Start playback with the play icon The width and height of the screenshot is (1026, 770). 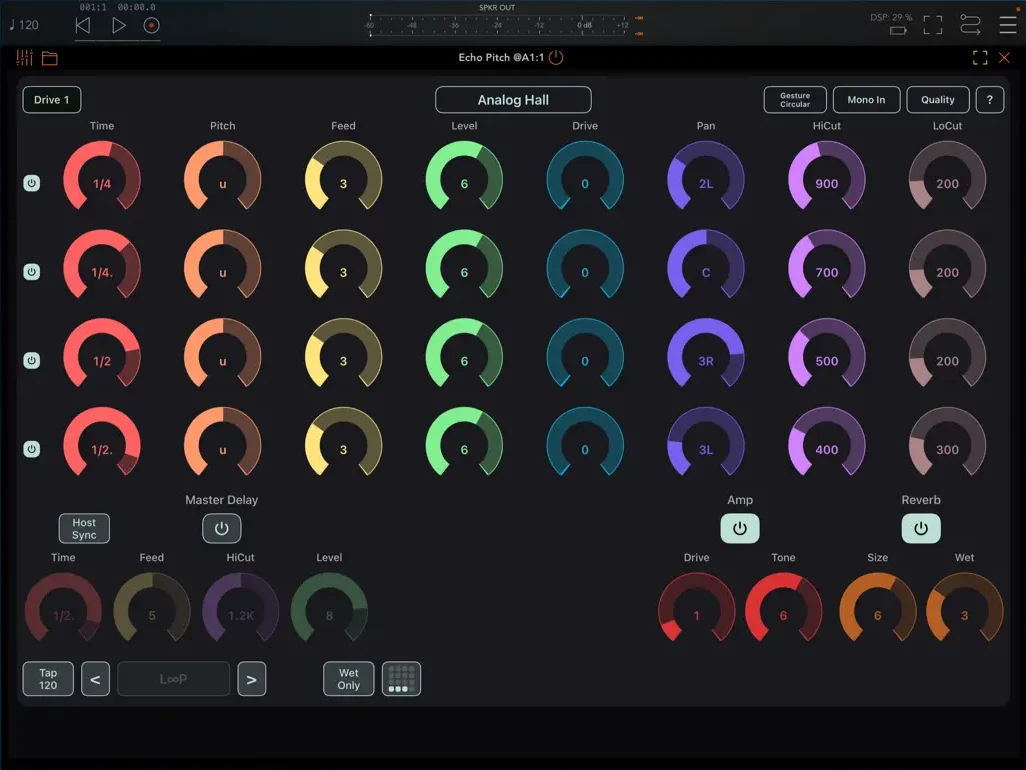pos(118,26)
